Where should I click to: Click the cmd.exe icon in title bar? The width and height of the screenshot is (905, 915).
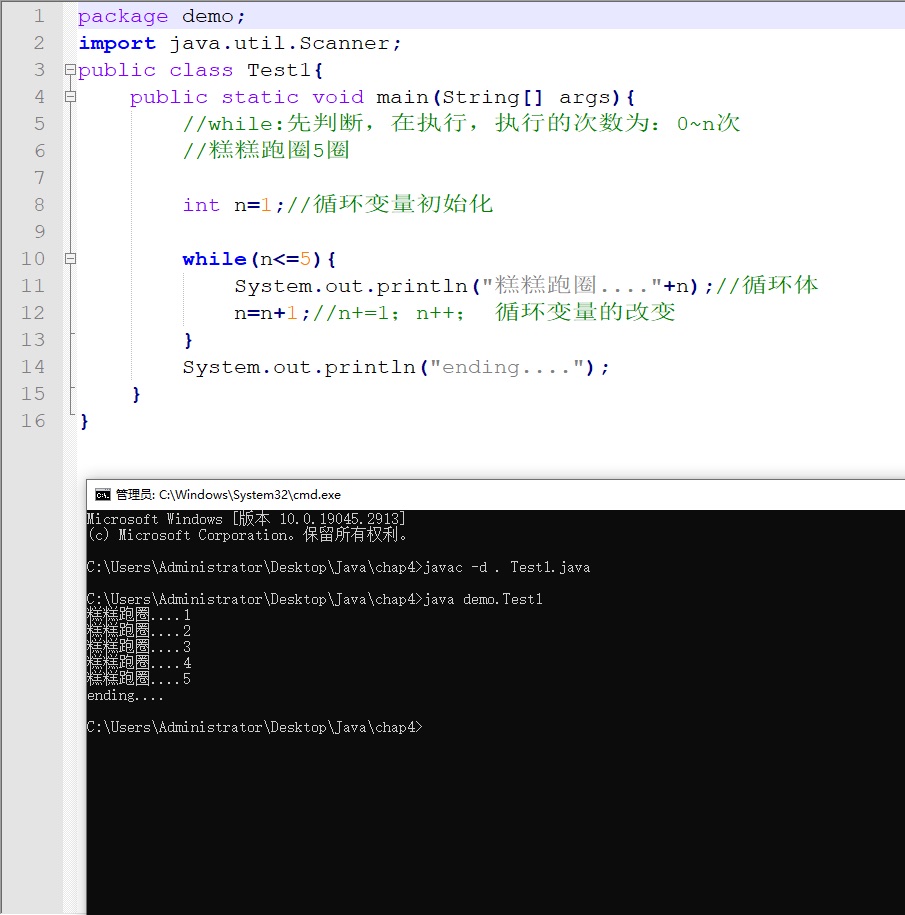103,495
